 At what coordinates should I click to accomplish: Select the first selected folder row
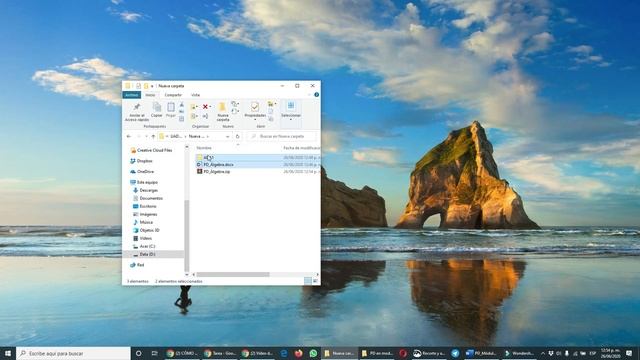(258, 157)
